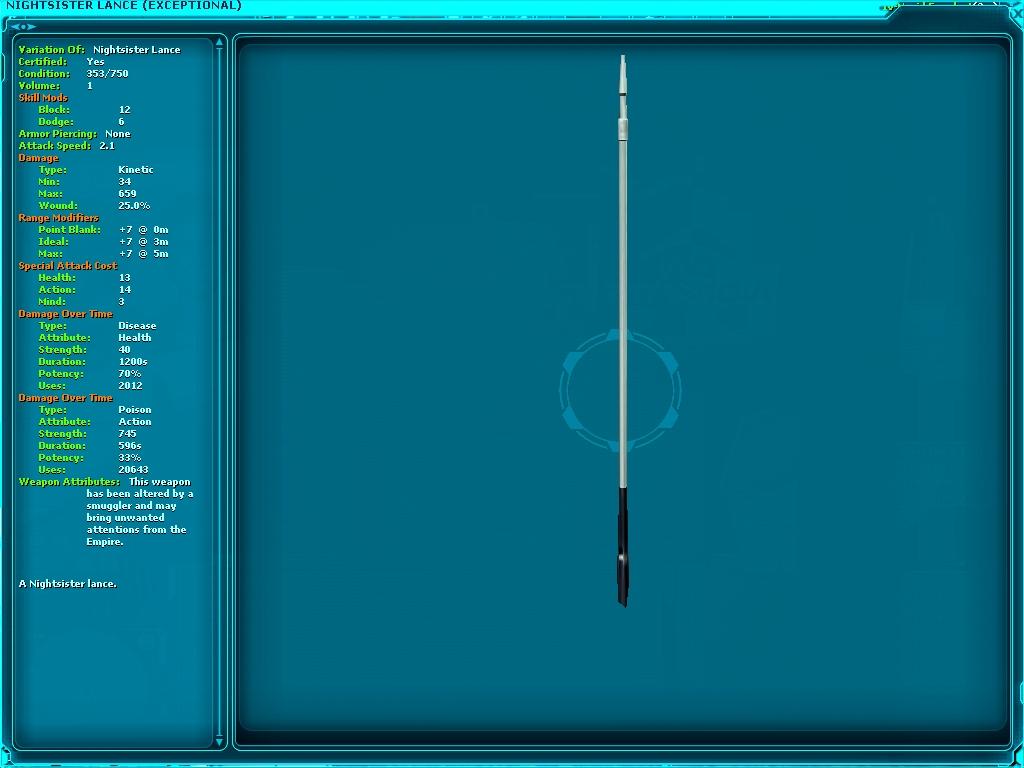
Task: Click the Certified value 'Yes'
Action: pyautogui.click(x=95, y=61)
